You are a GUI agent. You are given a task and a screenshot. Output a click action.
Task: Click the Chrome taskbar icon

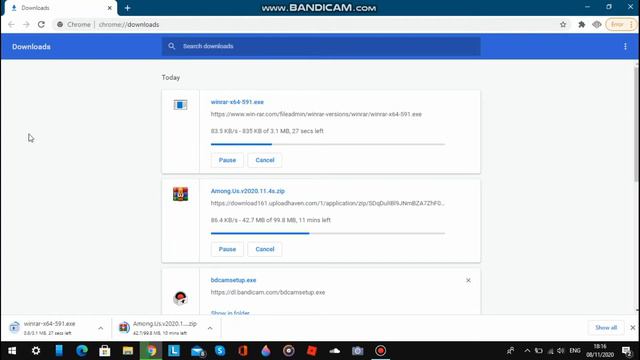click(151, 351)
